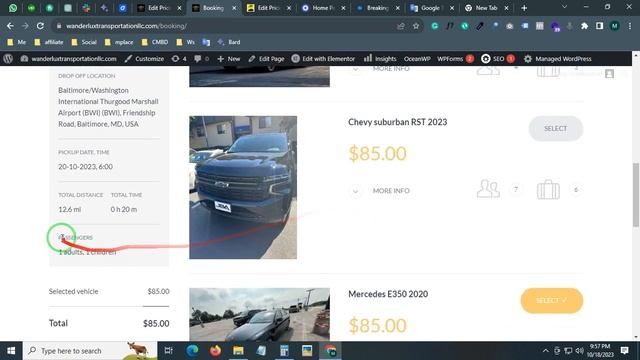Open updates counter showing 4
The width and height of the screenshot is (640, 360).
tap(179, 59)
